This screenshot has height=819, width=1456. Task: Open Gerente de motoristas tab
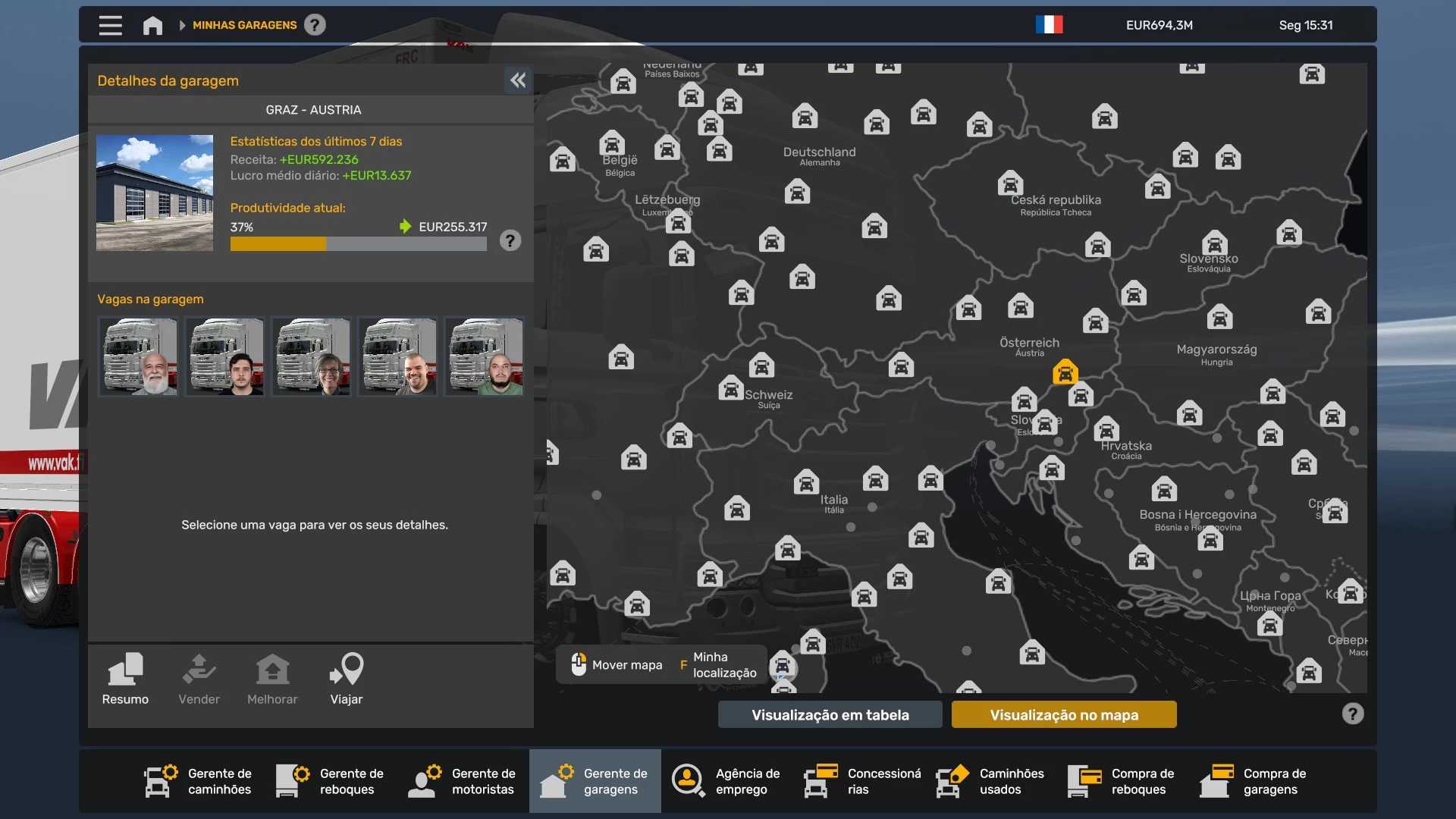pos(463,781)
